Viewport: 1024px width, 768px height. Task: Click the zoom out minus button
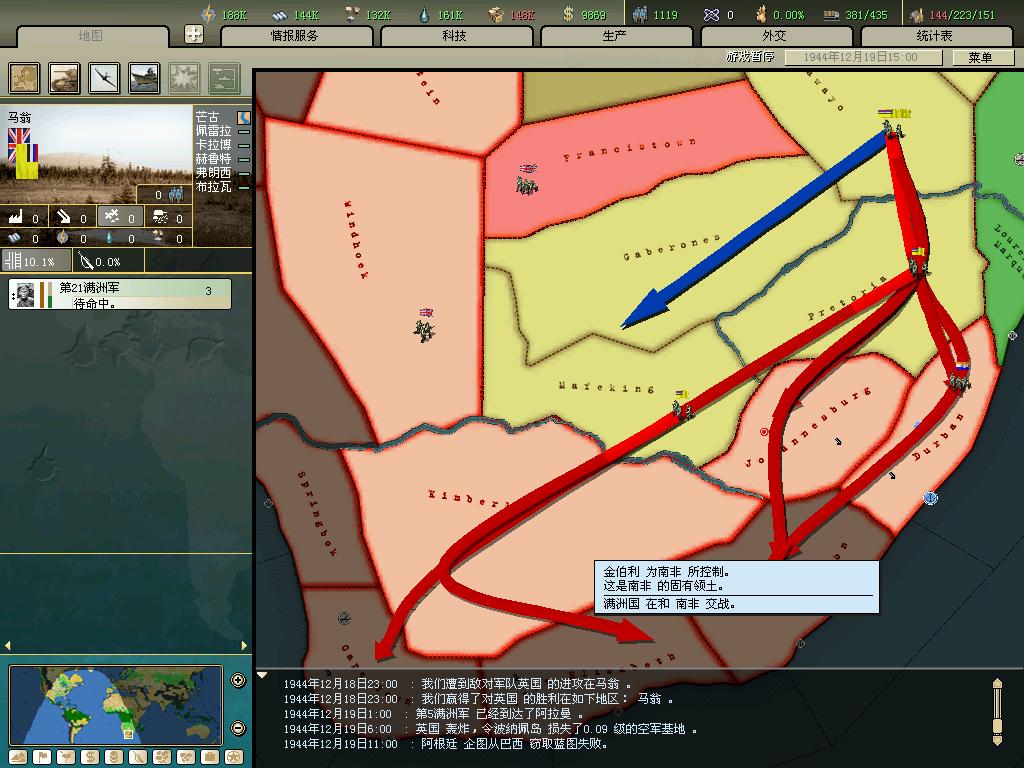[x=238, y=728]
